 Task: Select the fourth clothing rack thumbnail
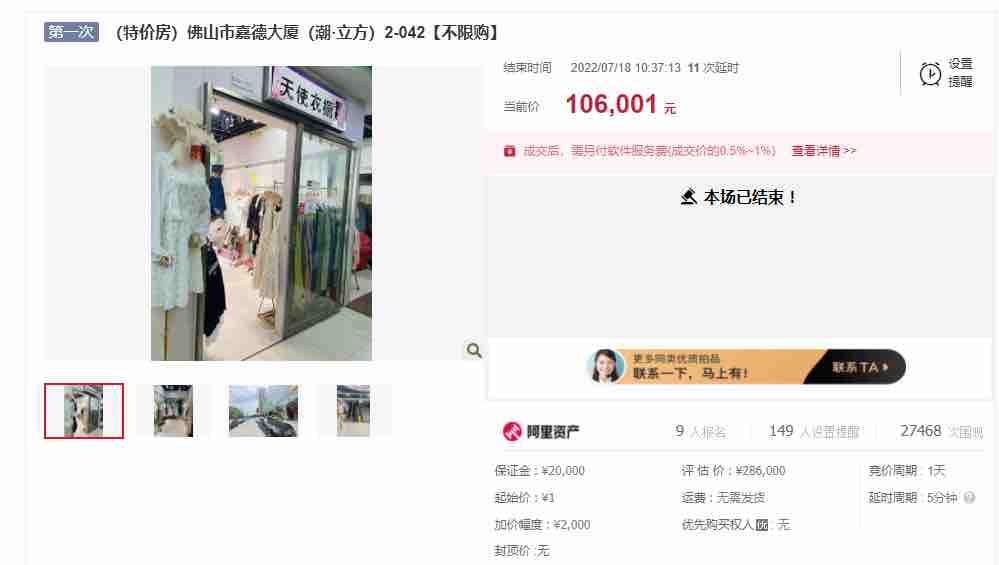point(354,411)
